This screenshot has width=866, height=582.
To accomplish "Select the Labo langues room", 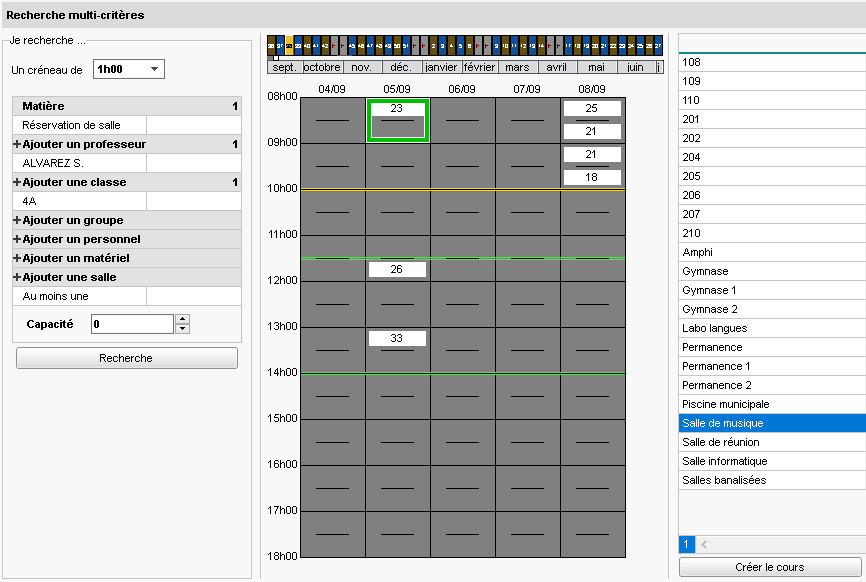I will coord(772,328).
